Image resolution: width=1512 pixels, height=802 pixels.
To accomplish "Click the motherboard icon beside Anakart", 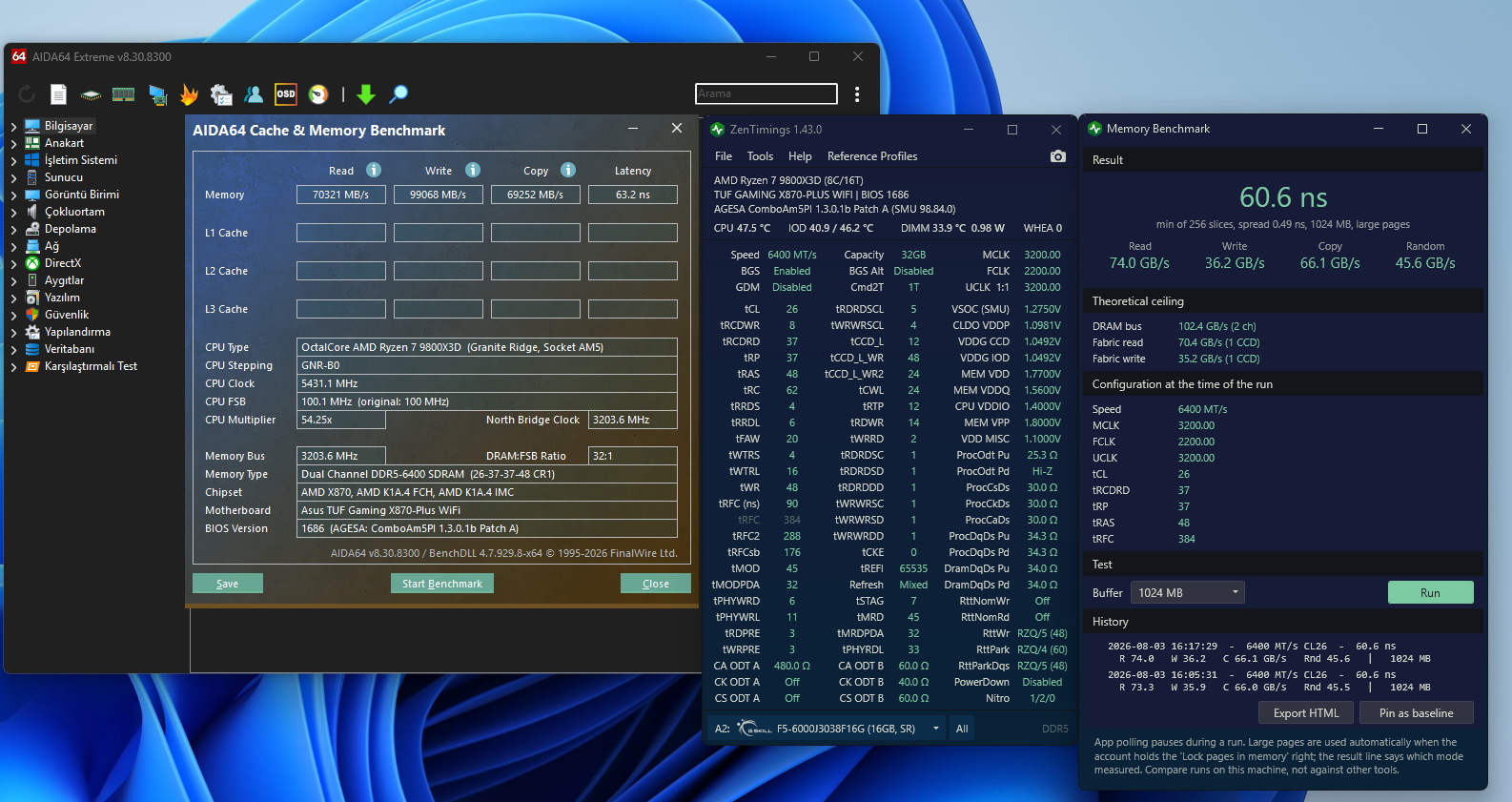I will pos(32,143).
